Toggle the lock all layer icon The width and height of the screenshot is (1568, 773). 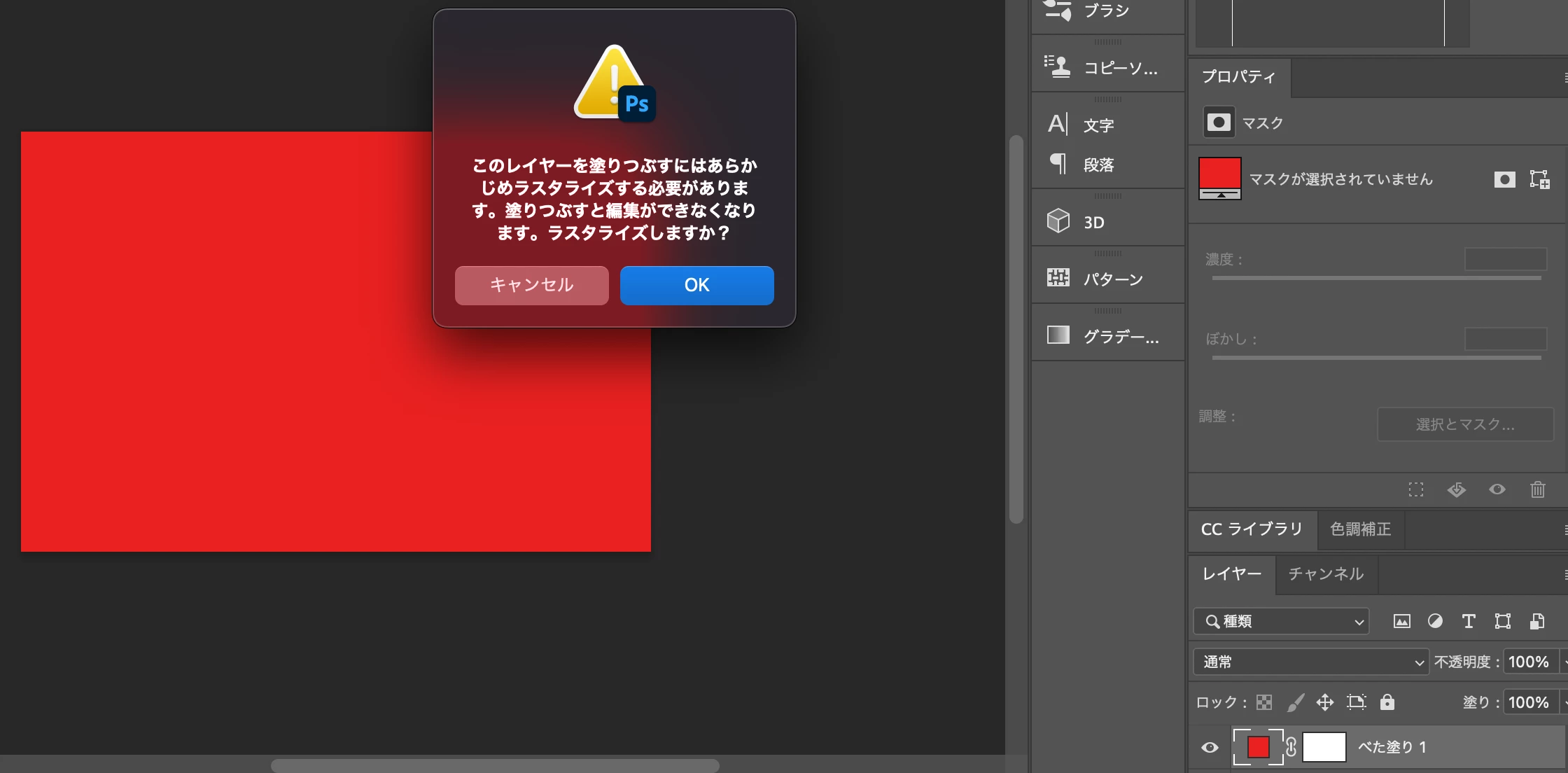pos(1387,702)
